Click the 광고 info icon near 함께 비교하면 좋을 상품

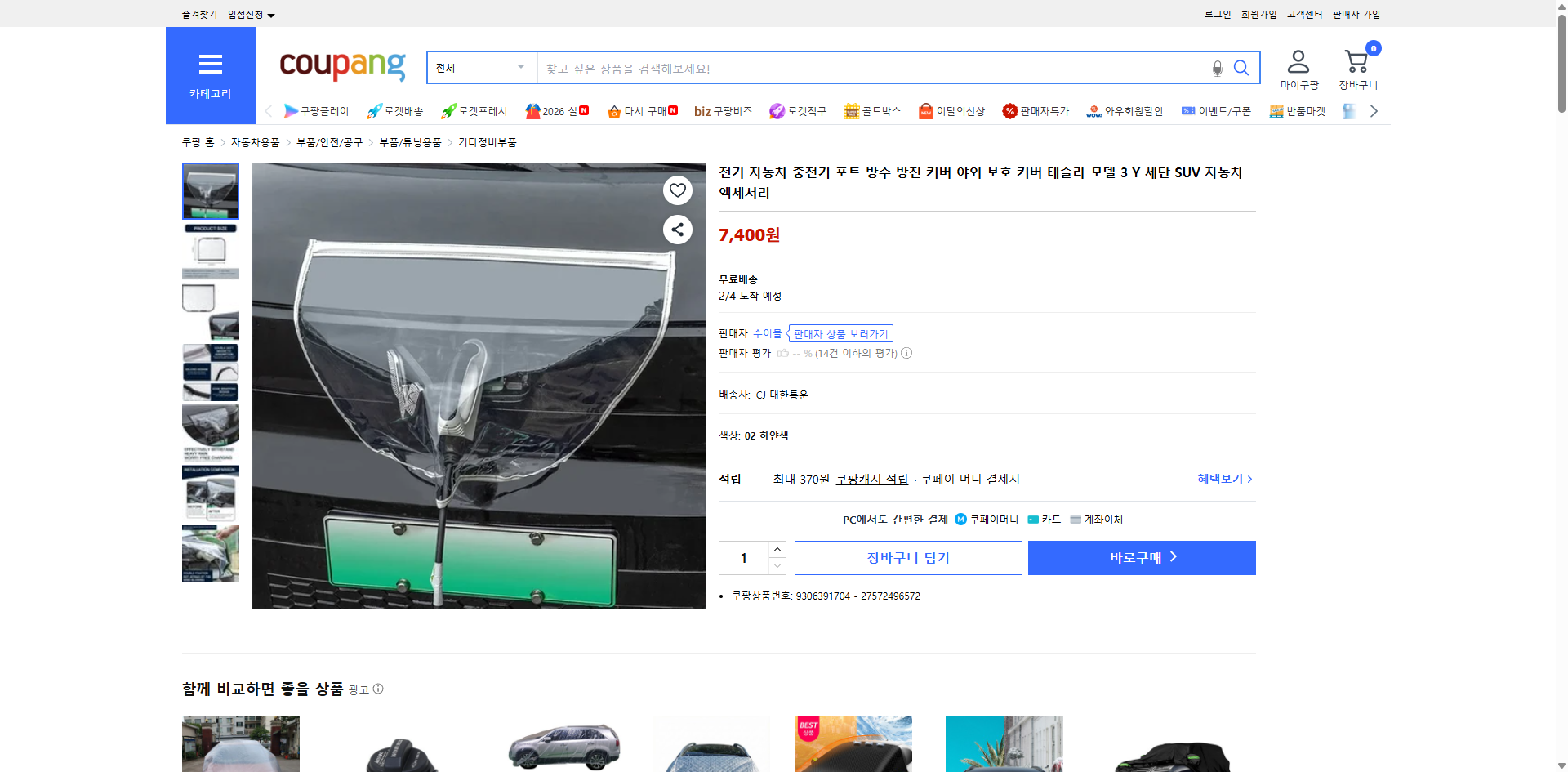(x=378, y=689)
